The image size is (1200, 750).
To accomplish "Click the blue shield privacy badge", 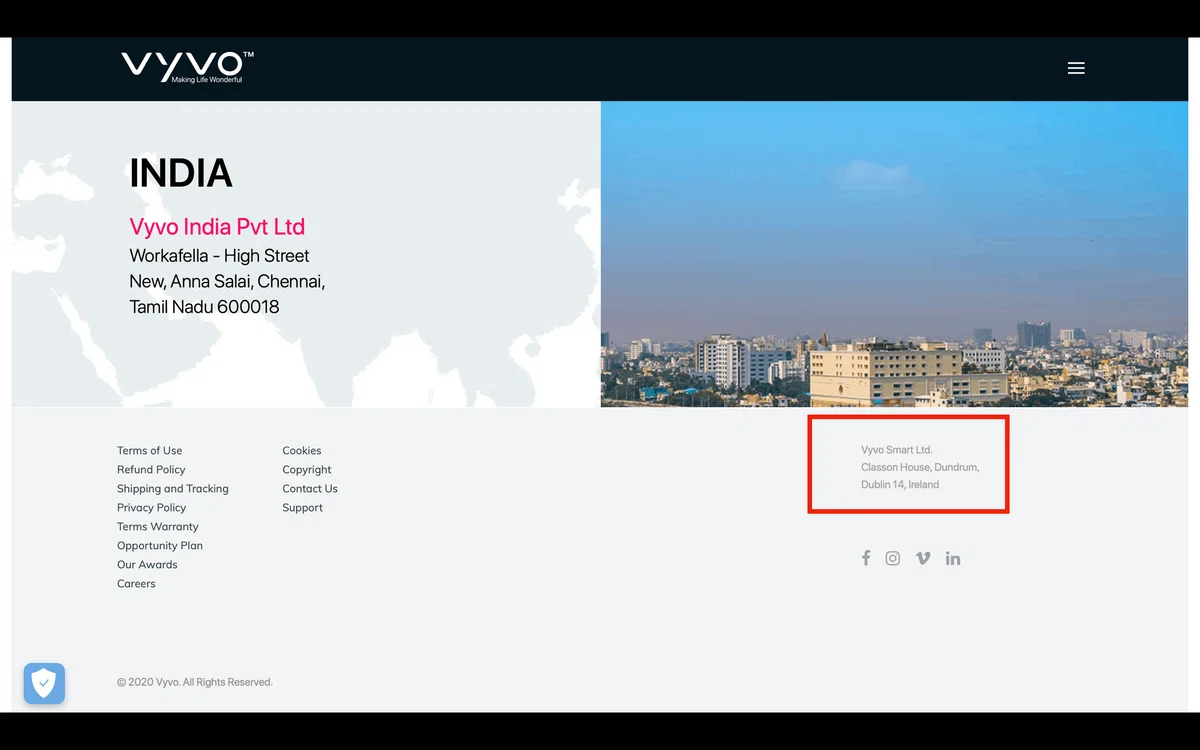I will [x=44, y=684].
